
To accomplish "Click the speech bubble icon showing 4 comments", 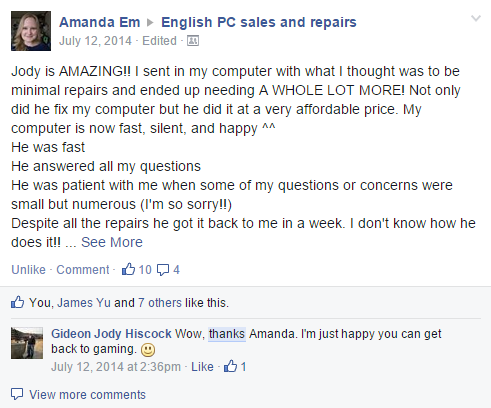I will [x=163, y=270].
